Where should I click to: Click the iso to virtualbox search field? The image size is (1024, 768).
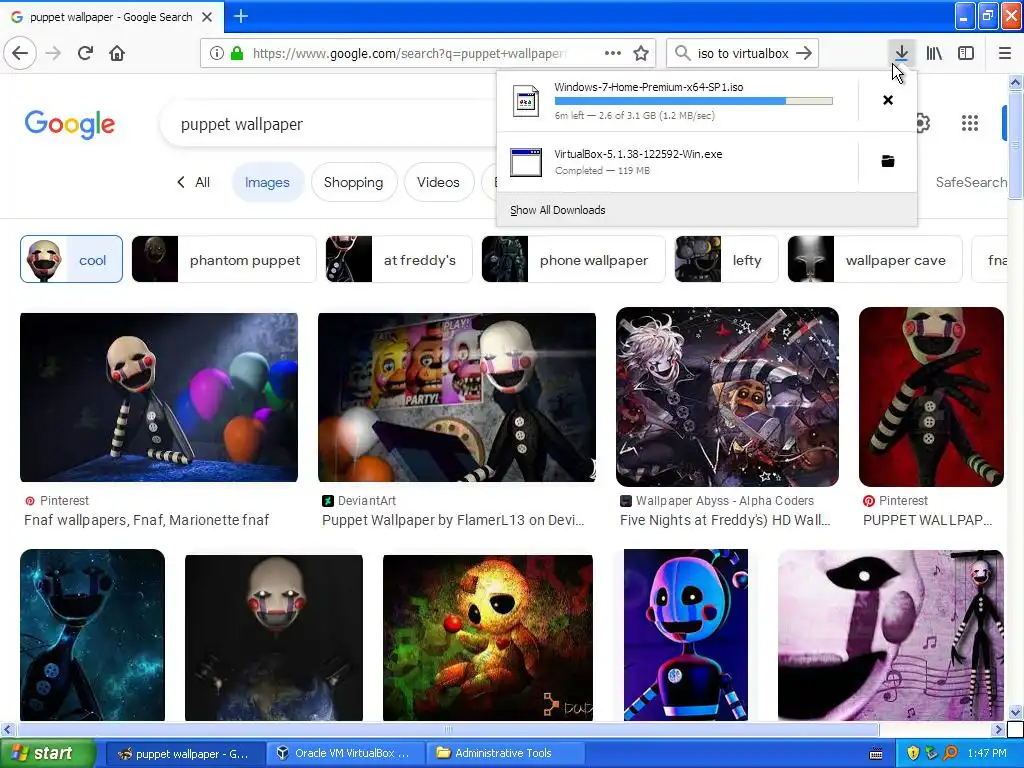743,53
